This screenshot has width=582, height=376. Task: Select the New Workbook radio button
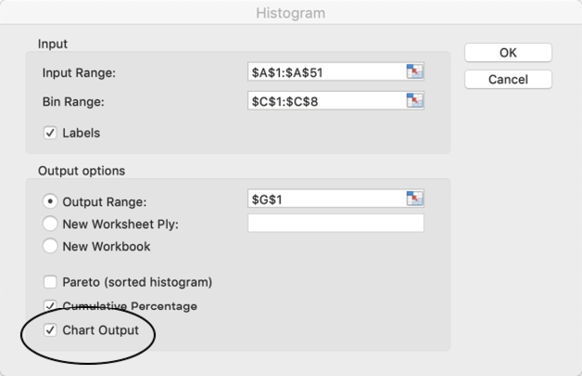click(50, 246)
